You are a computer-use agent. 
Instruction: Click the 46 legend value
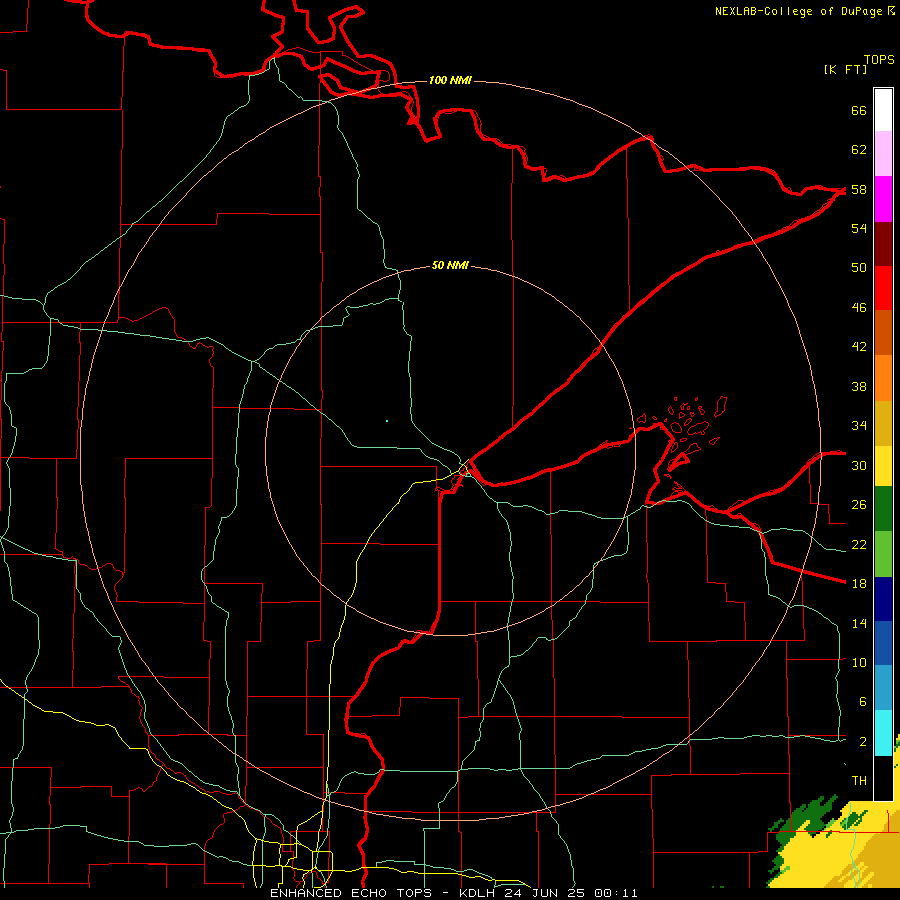[x=859, y=308]
